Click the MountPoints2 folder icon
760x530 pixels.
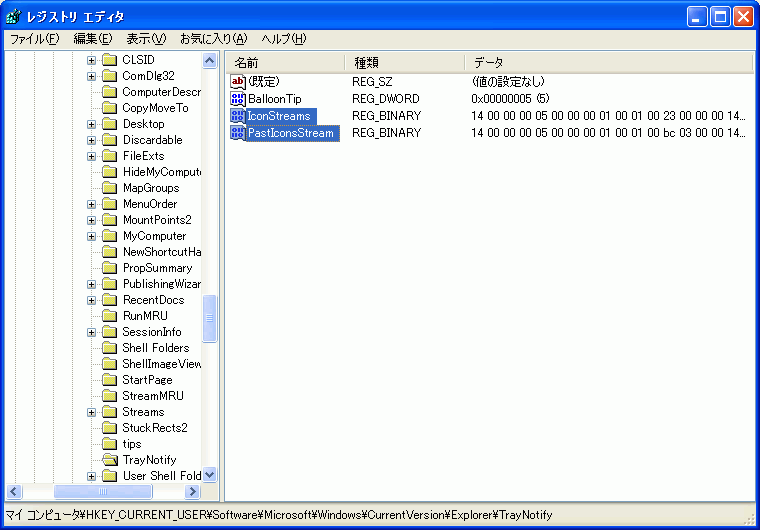(x=110, y=220)
